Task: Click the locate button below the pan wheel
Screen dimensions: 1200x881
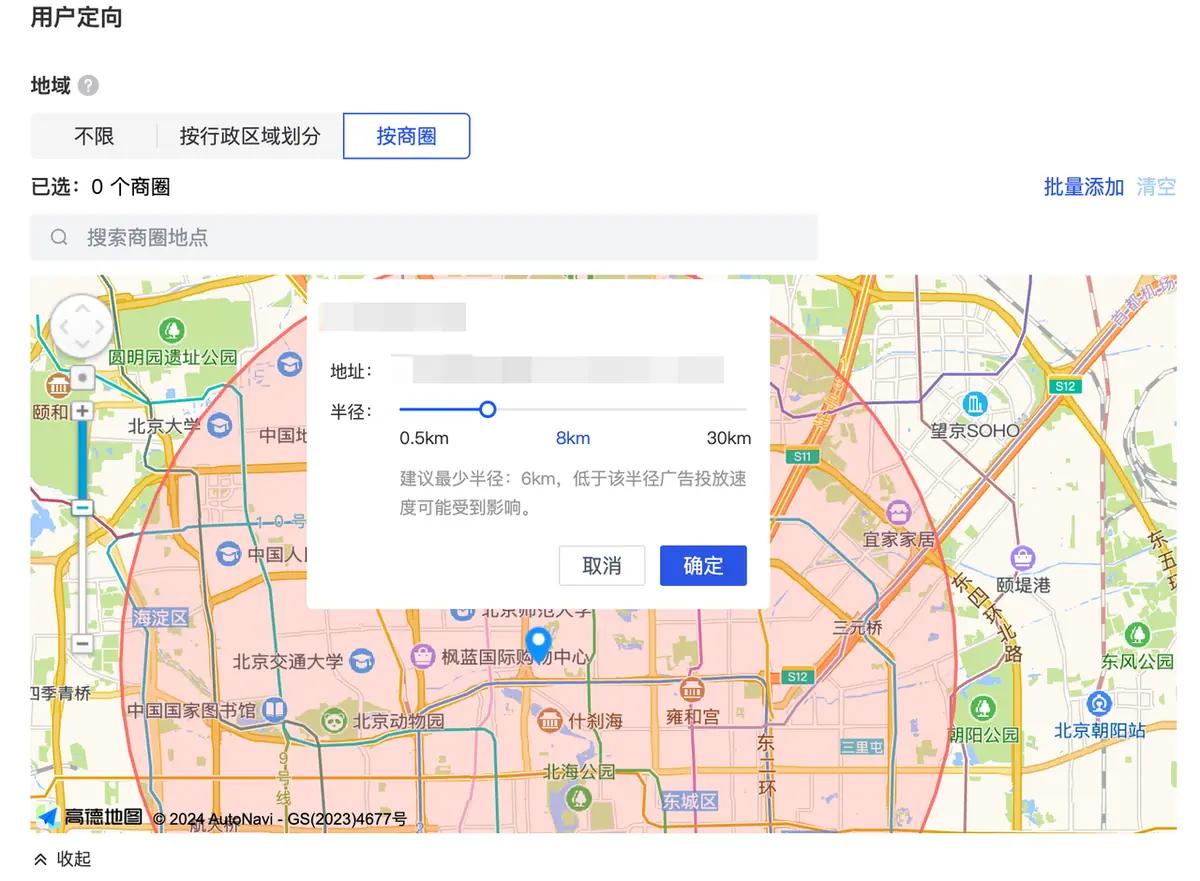Action: coord(82,378)
